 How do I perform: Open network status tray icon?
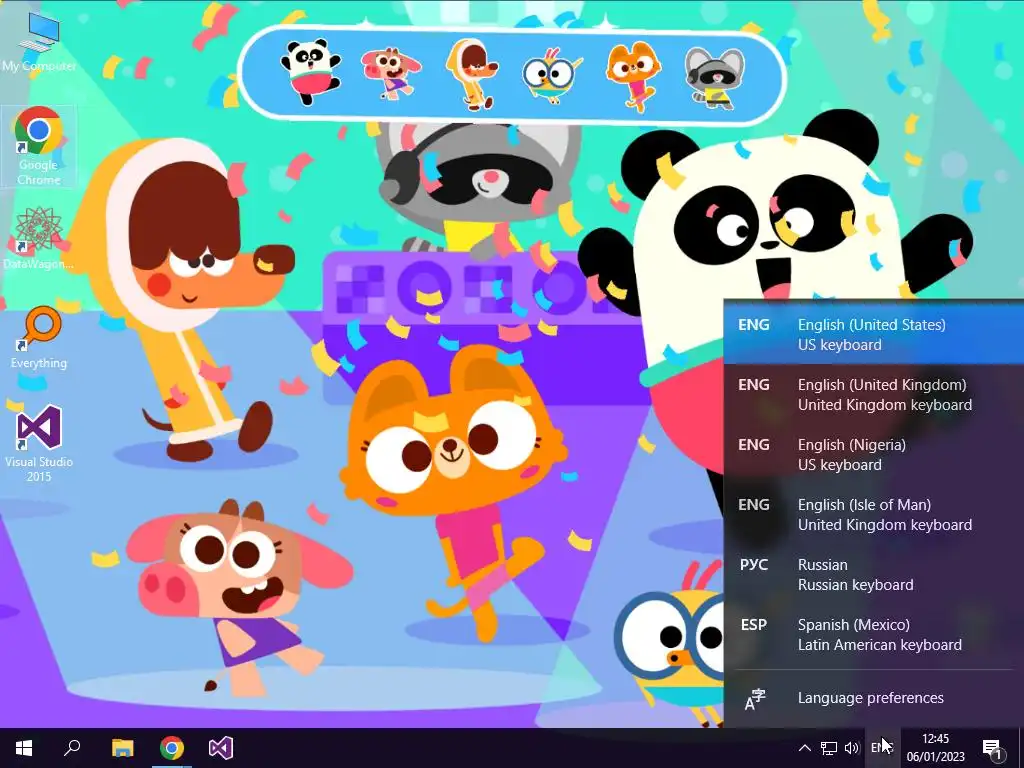click(829, 748)
